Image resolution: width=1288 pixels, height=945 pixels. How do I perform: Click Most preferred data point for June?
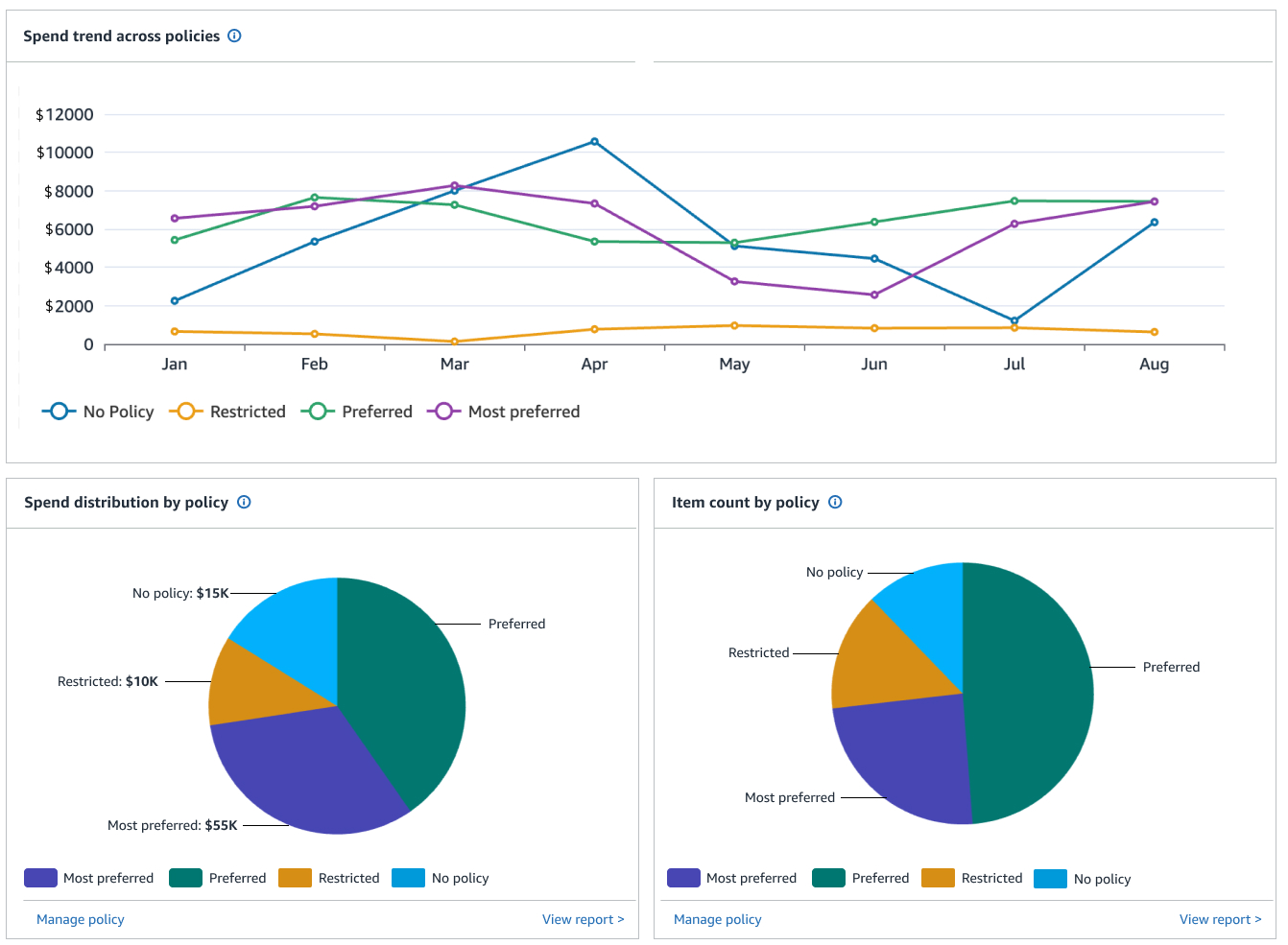click(874, 295)
